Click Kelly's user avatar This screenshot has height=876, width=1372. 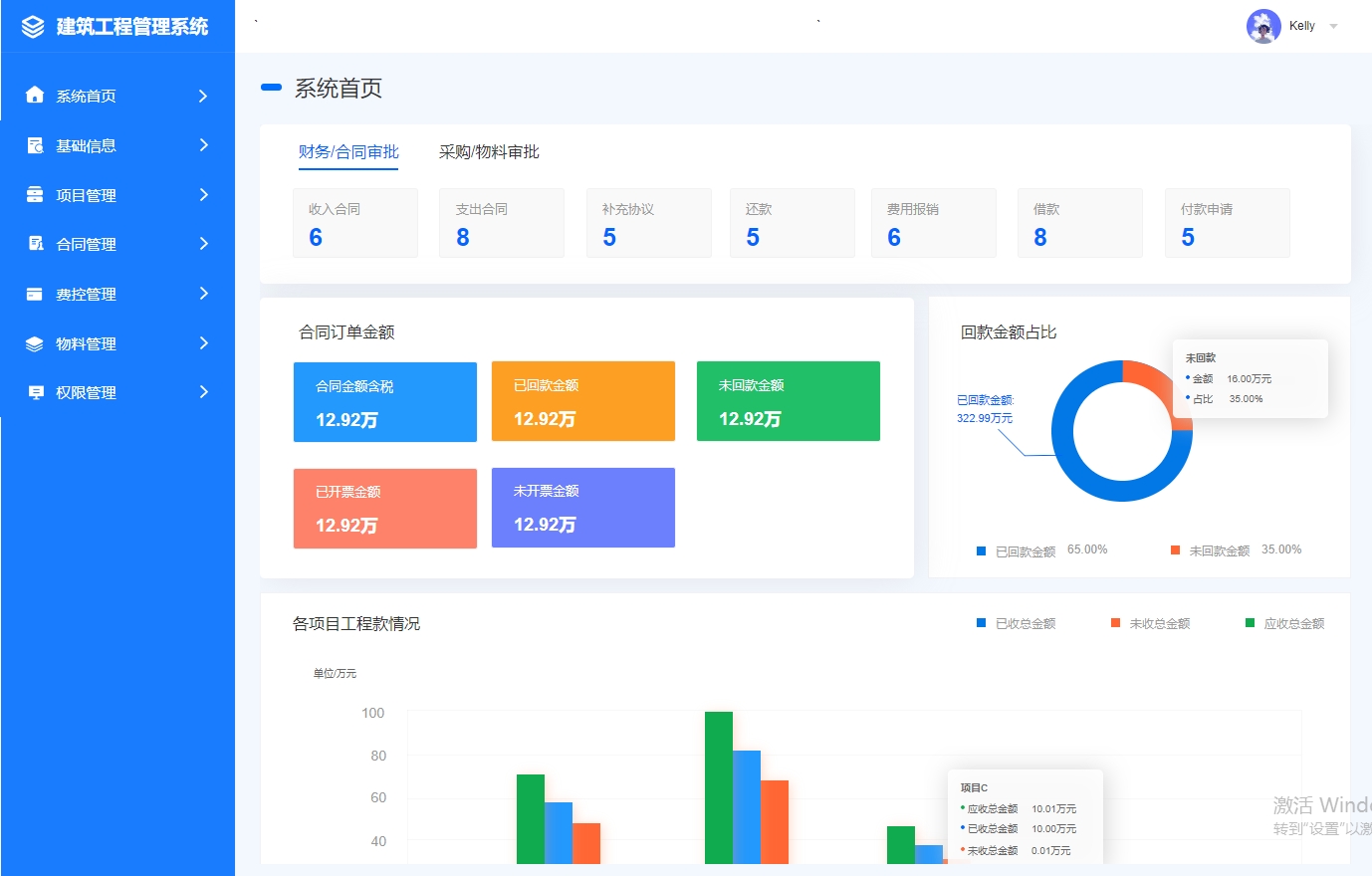[1263, 26]
